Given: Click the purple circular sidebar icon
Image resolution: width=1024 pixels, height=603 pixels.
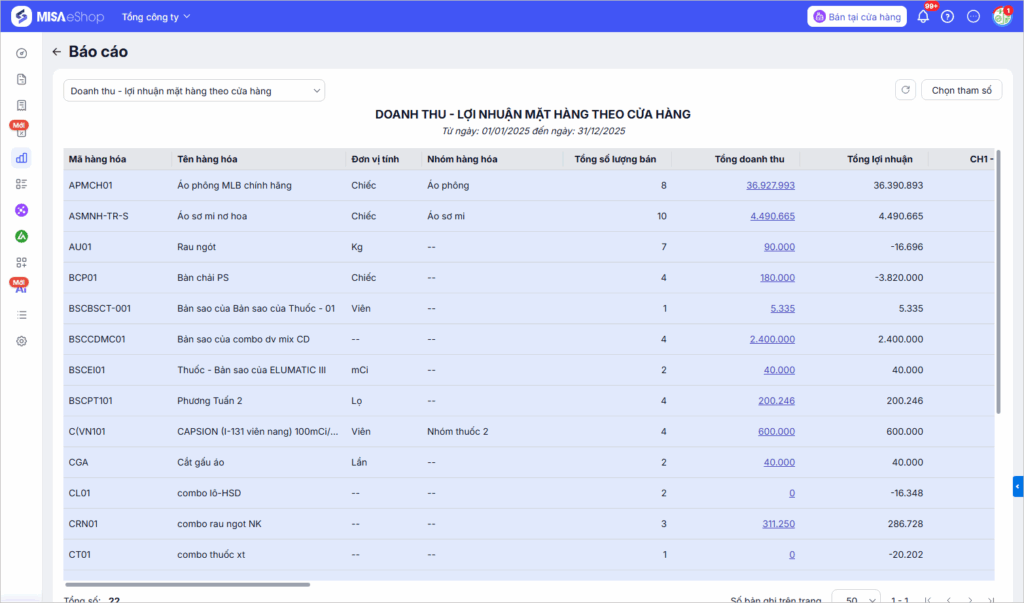Looking at the screenshot, I should click(21, 210).
